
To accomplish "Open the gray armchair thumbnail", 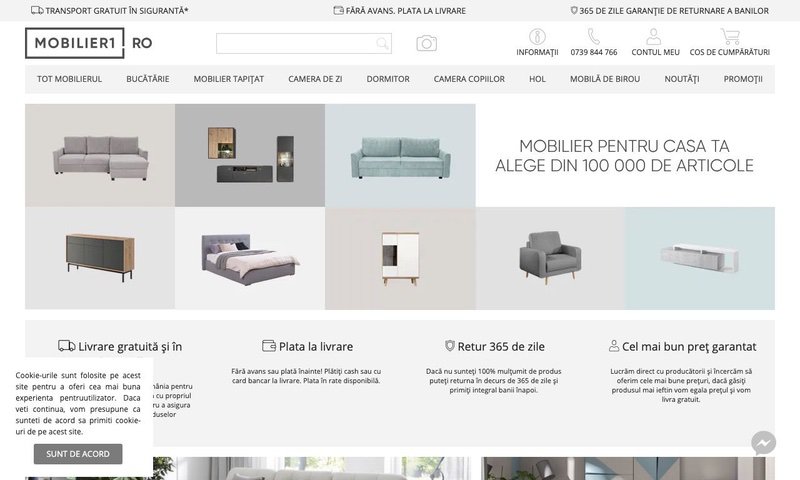I will [x=550, y=258].
